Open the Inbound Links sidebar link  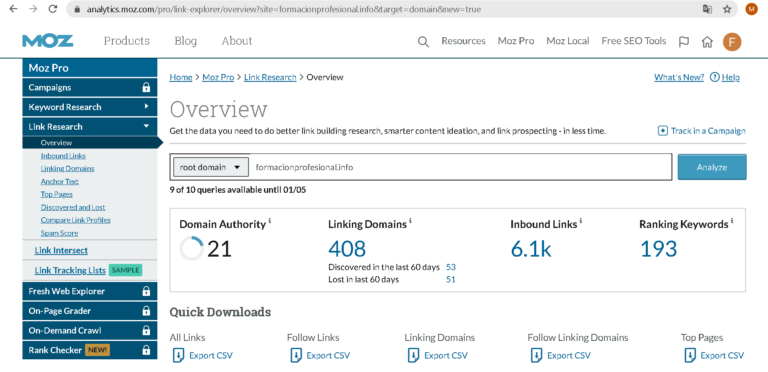[63, 156]
